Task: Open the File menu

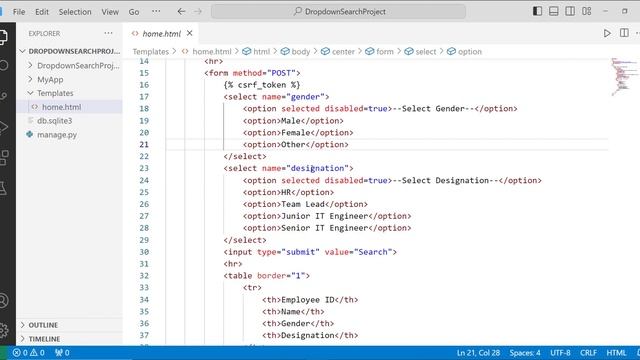Action: point(19,12)
